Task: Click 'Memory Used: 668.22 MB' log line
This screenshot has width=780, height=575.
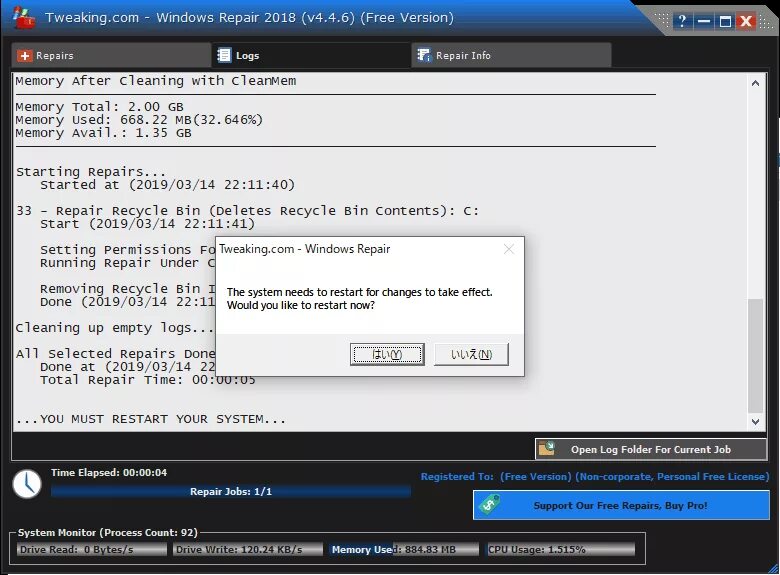Action: point(139,120)
